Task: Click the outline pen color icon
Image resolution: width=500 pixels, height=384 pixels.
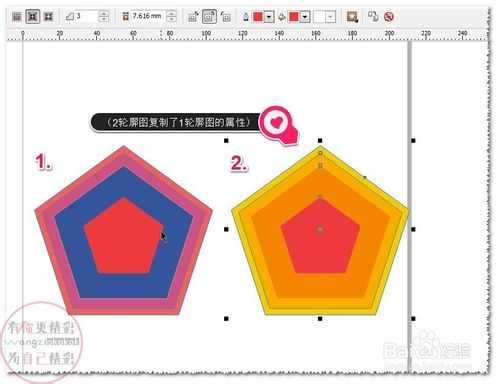Action: [246, 16]
